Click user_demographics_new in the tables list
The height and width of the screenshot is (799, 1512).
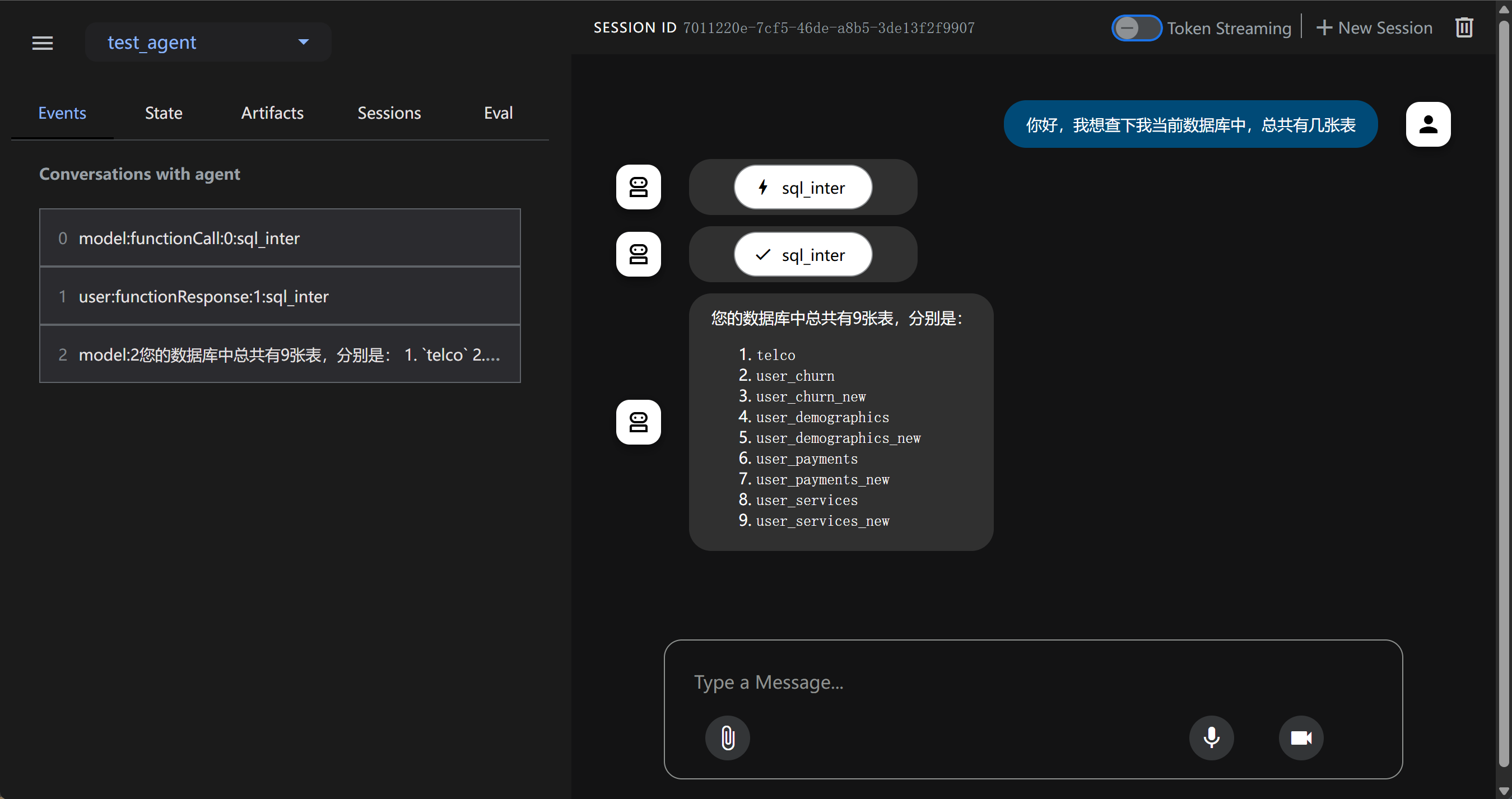[x=838, y=438]
